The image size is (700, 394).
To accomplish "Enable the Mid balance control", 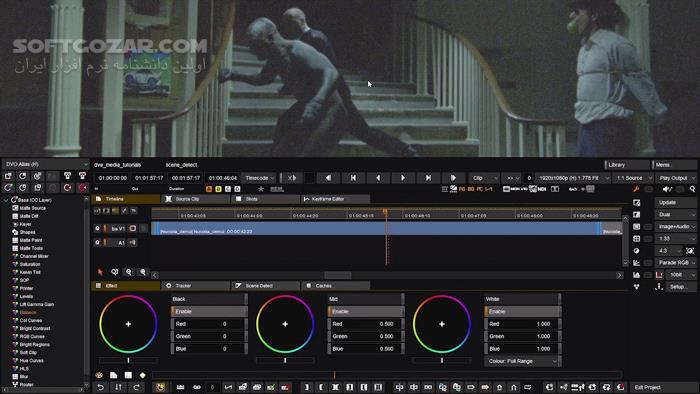I will pos(365,311).
